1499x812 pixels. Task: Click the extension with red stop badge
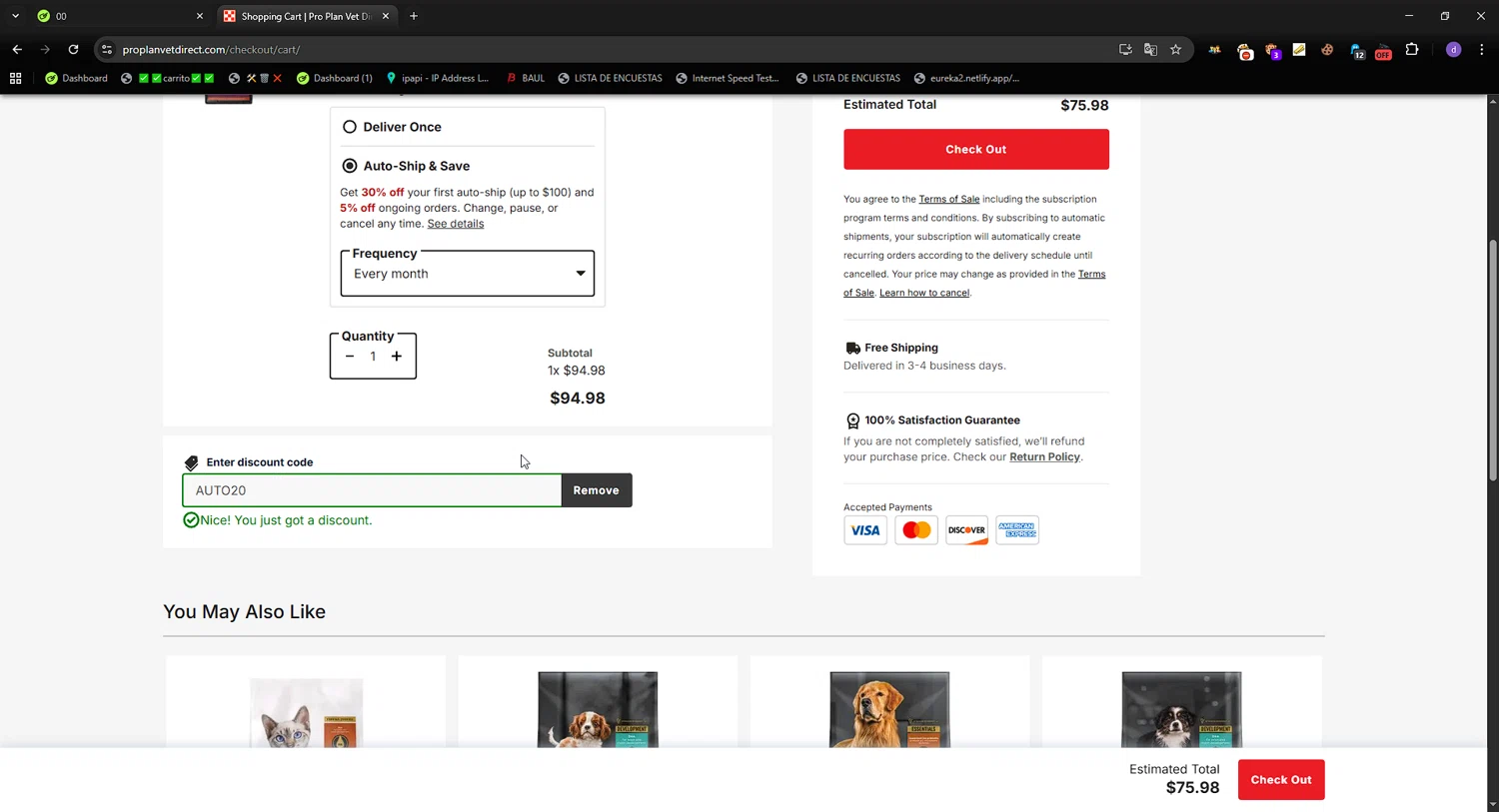click(x=1244, y=50)
